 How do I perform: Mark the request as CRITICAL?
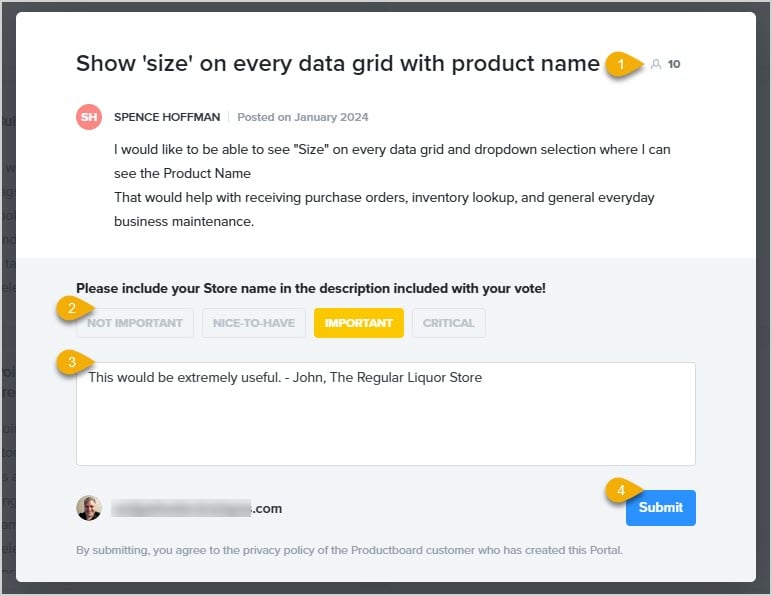(449, 323)
